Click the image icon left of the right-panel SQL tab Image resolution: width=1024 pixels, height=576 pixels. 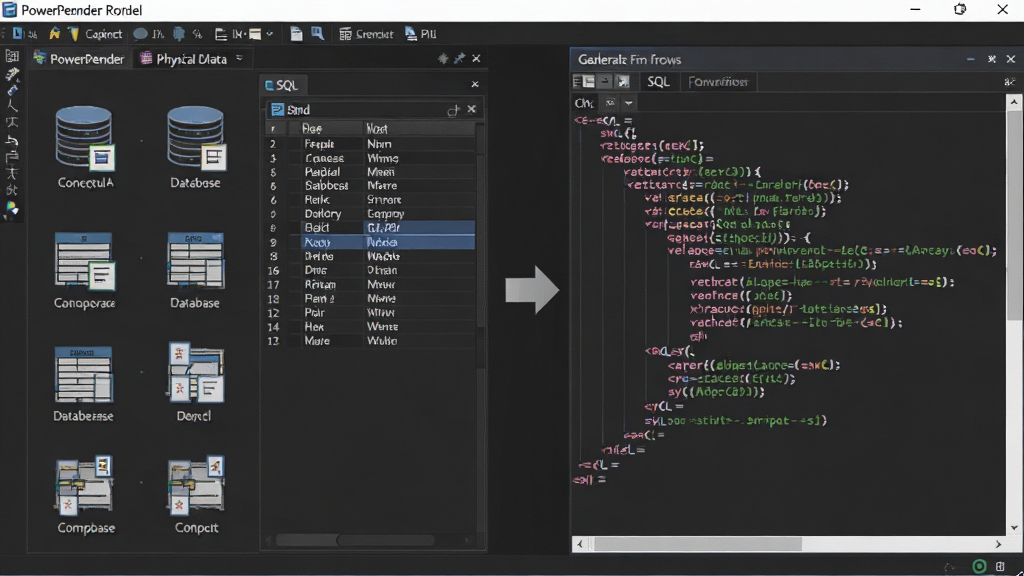point(623,82)
